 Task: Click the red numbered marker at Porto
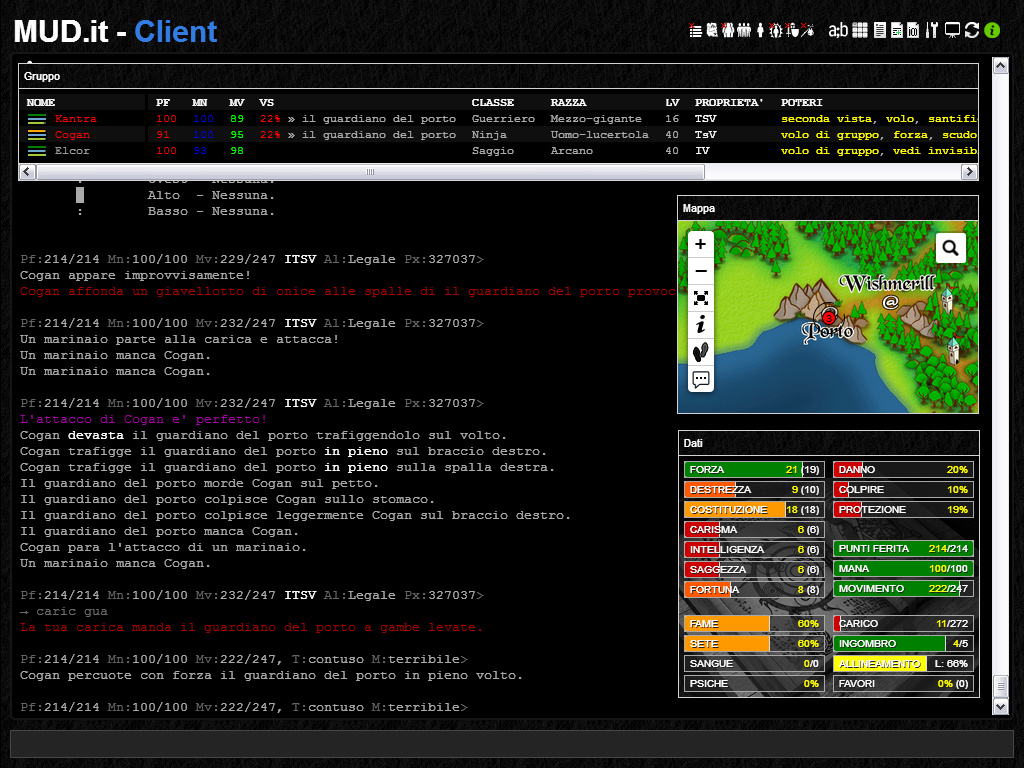point(829,317)
